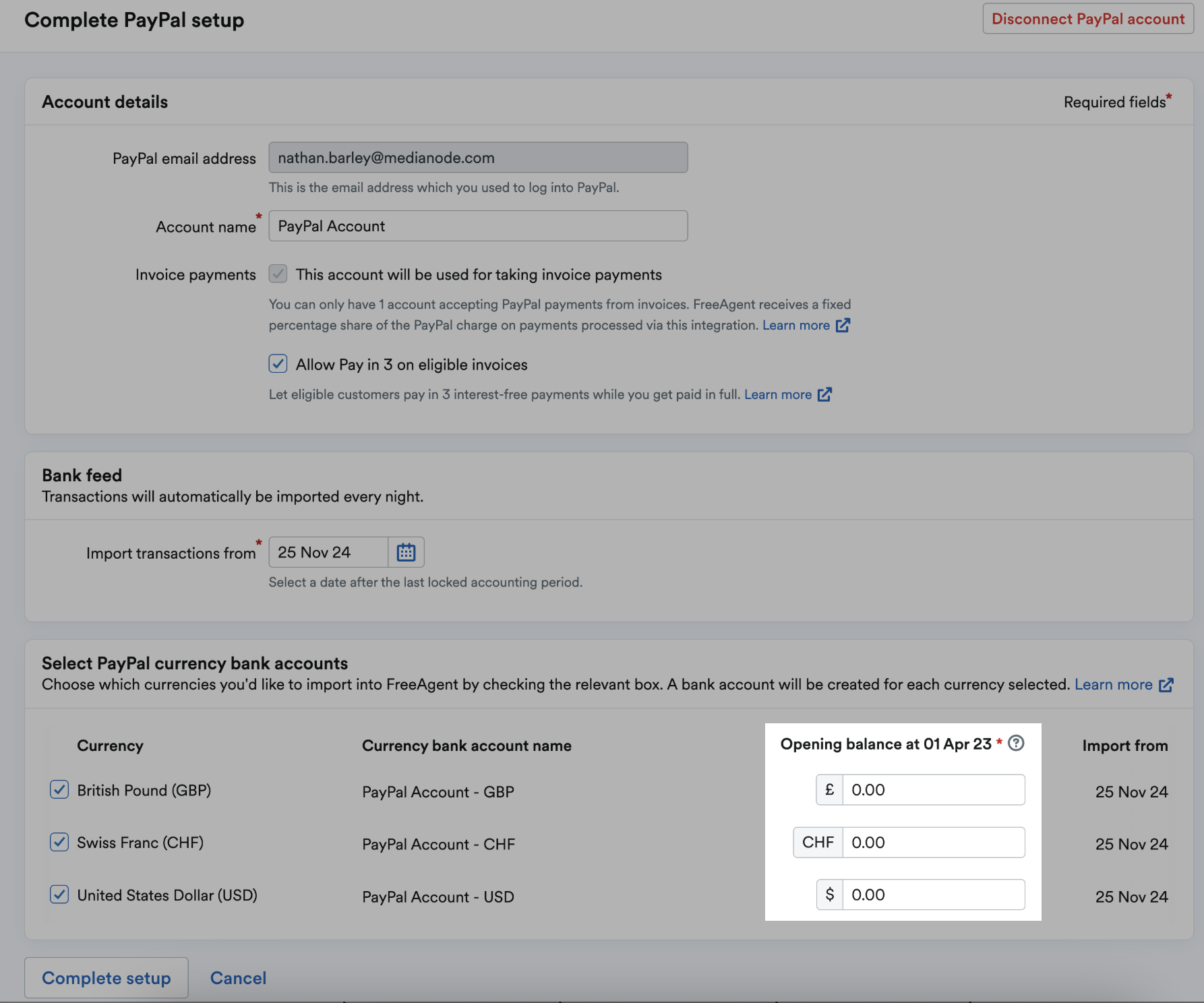Image resolution: width=1204 pixels, height=1003 pixels.
Task: Click the PayPal email address field
Action: (478, 157)
